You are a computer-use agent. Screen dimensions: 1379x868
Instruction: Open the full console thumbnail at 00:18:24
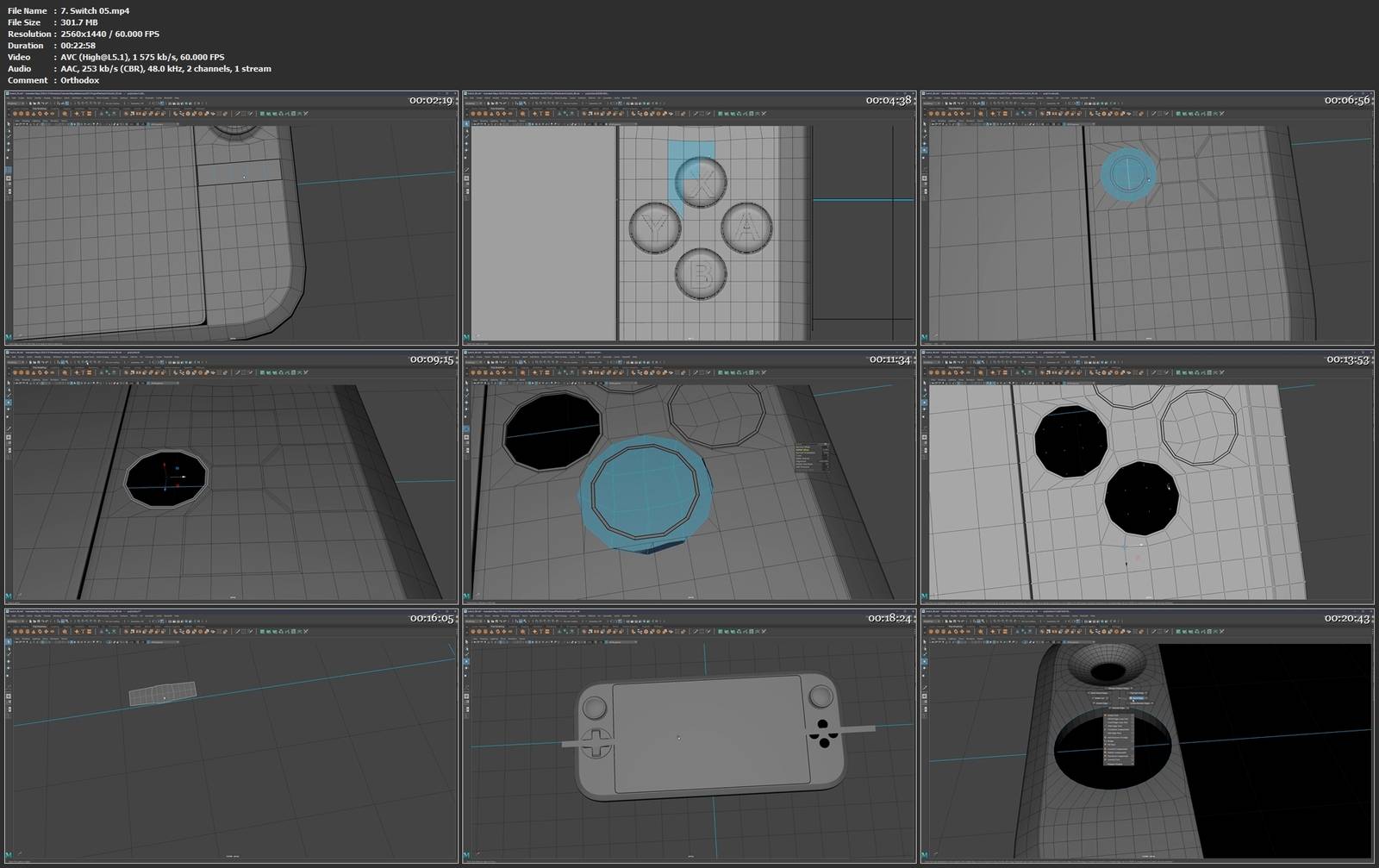tap(689, 735)
